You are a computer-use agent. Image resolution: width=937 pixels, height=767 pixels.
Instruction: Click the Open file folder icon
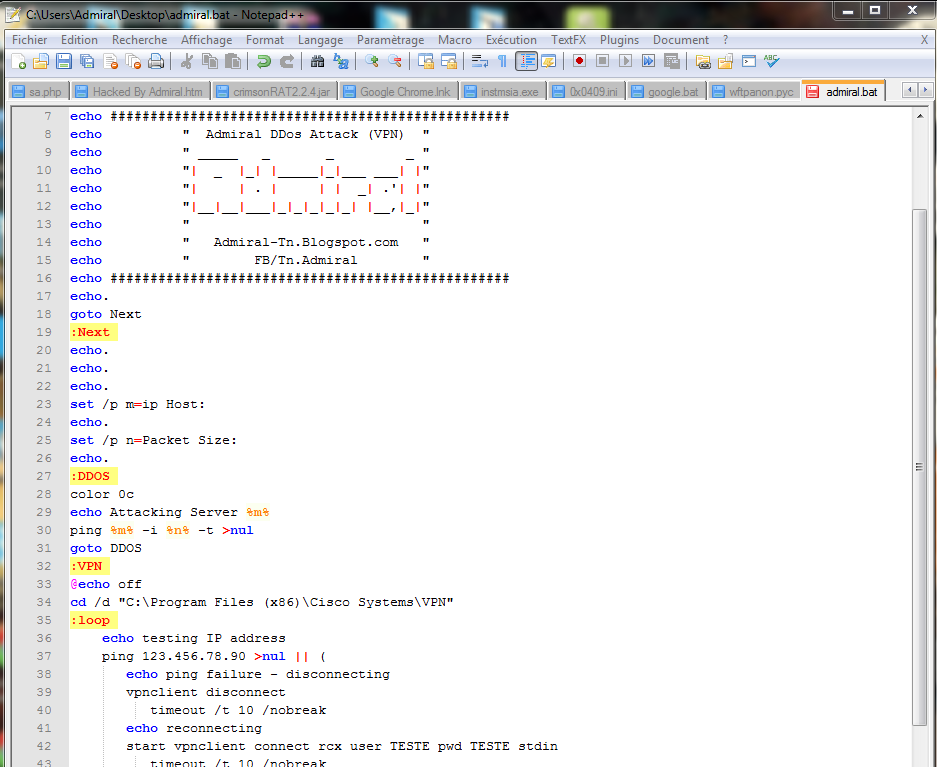coord(41,62)
